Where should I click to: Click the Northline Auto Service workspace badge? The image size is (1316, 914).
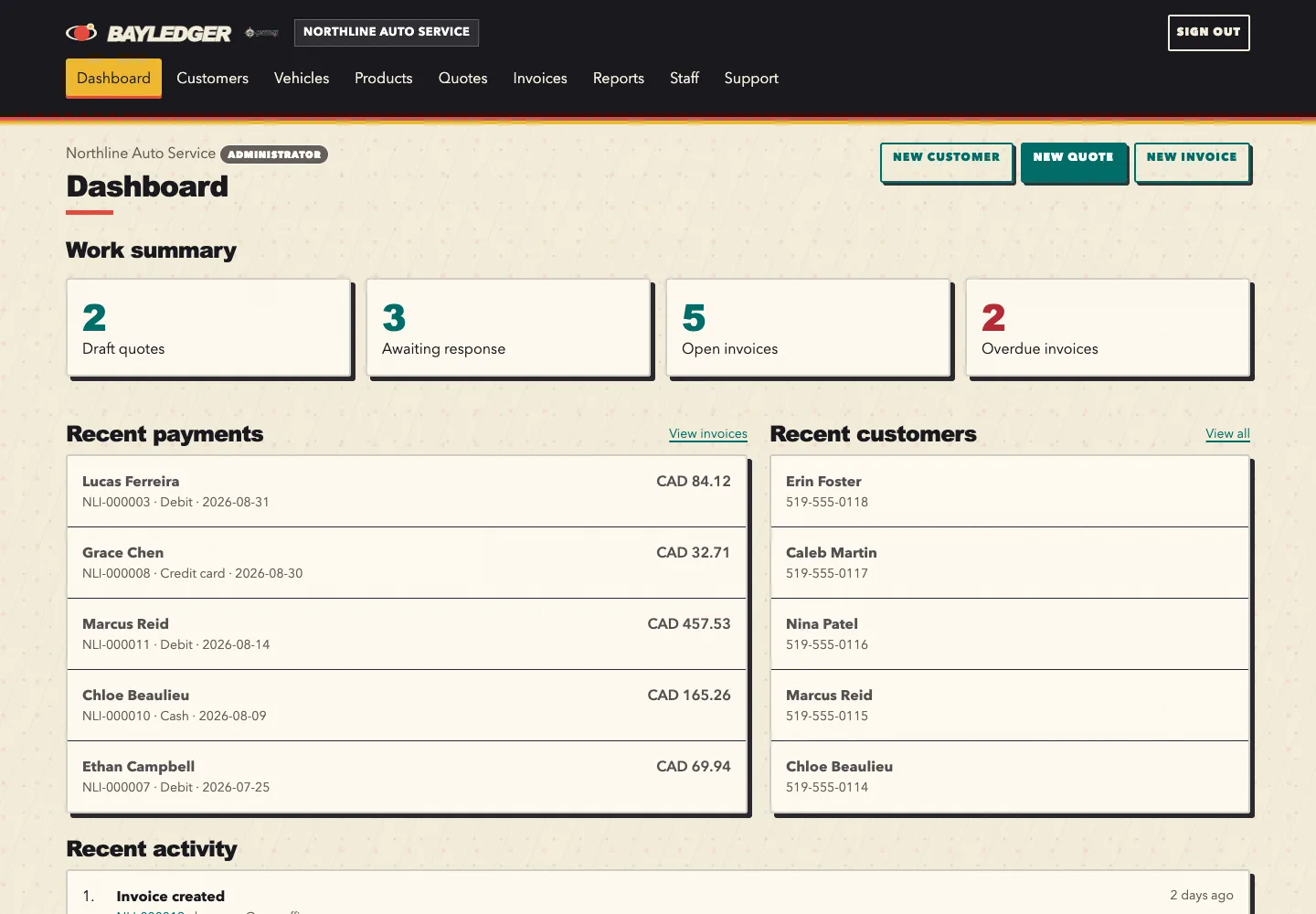pos(387,32)
